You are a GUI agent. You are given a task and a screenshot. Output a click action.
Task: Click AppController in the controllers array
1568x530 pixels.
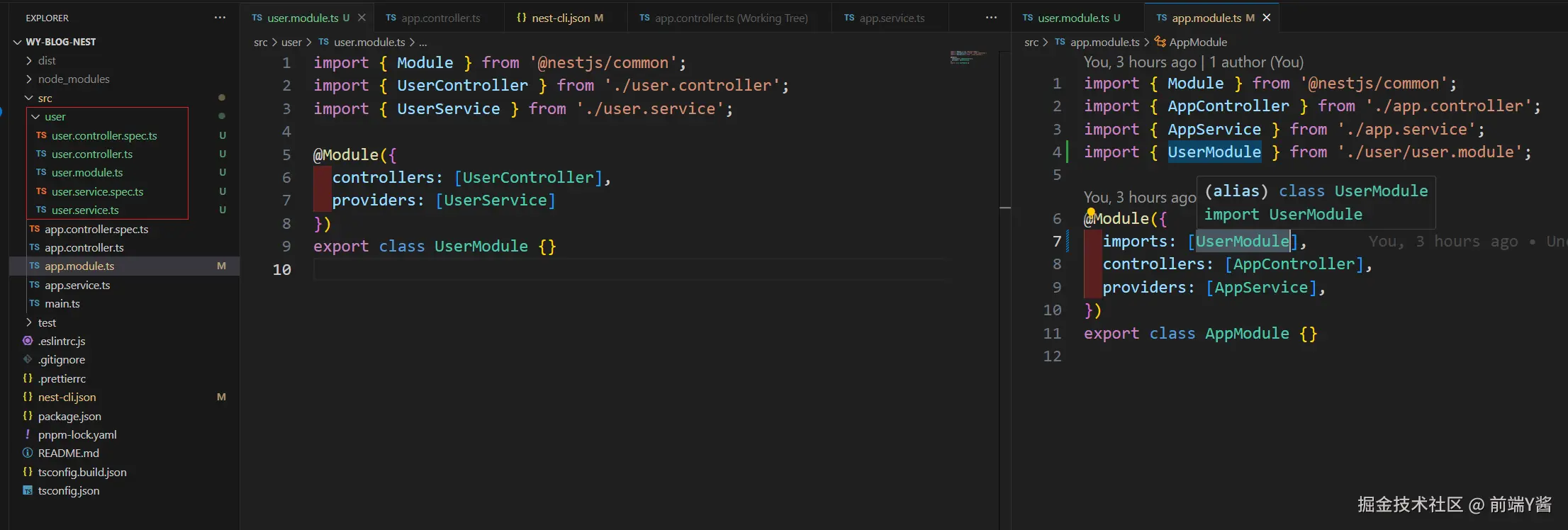tap(1294, 264)
